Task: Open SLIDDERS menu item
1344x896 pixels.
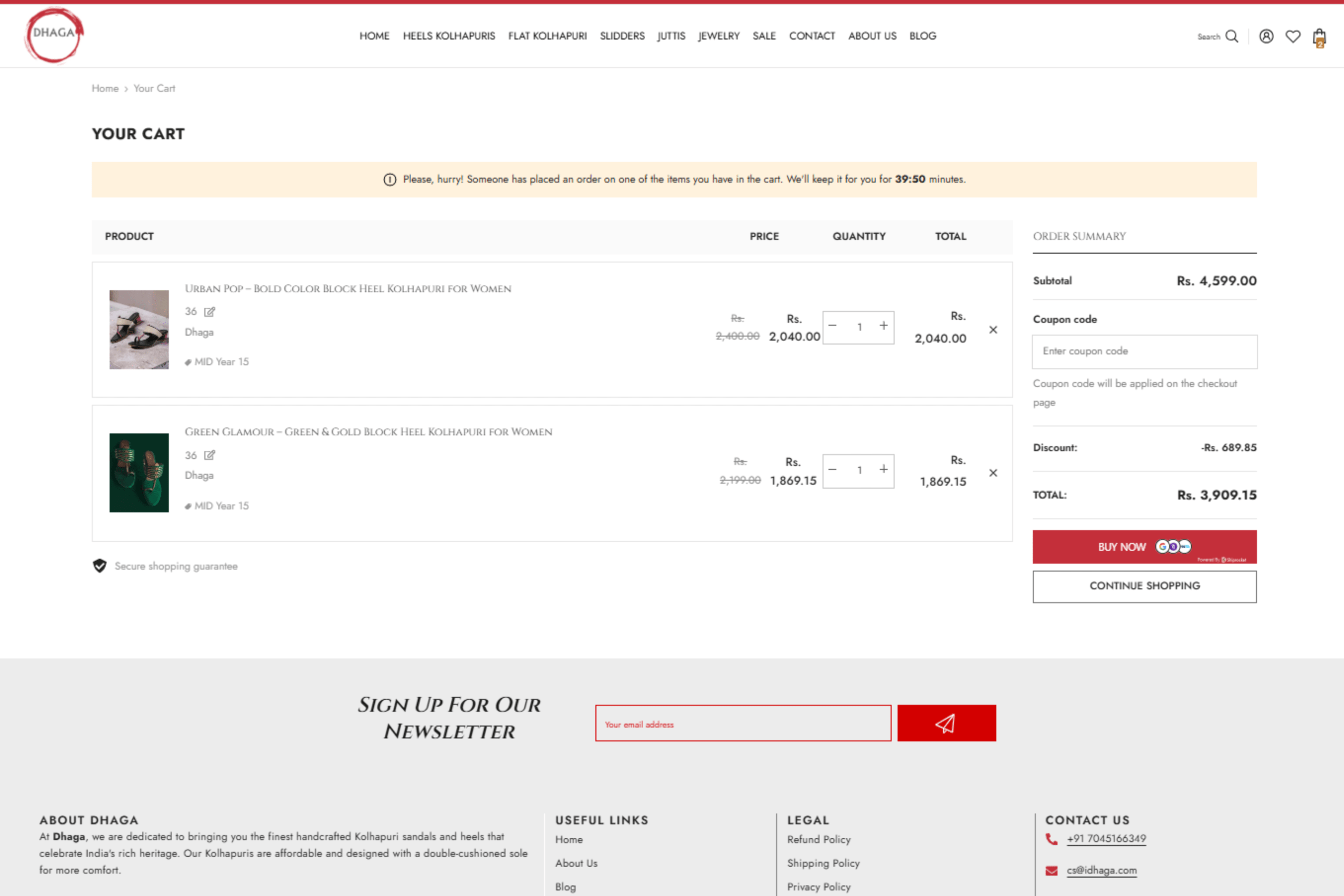Action: point(622,36)
